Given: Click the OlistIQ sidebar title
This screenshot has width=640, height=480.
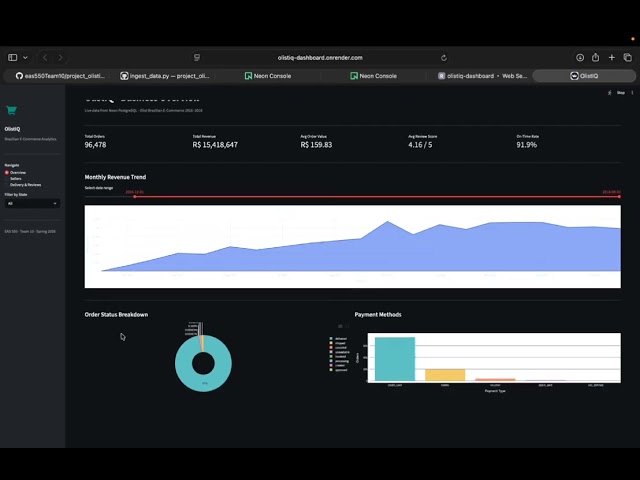Looking at the screenshot, I should tap(12, 129).
